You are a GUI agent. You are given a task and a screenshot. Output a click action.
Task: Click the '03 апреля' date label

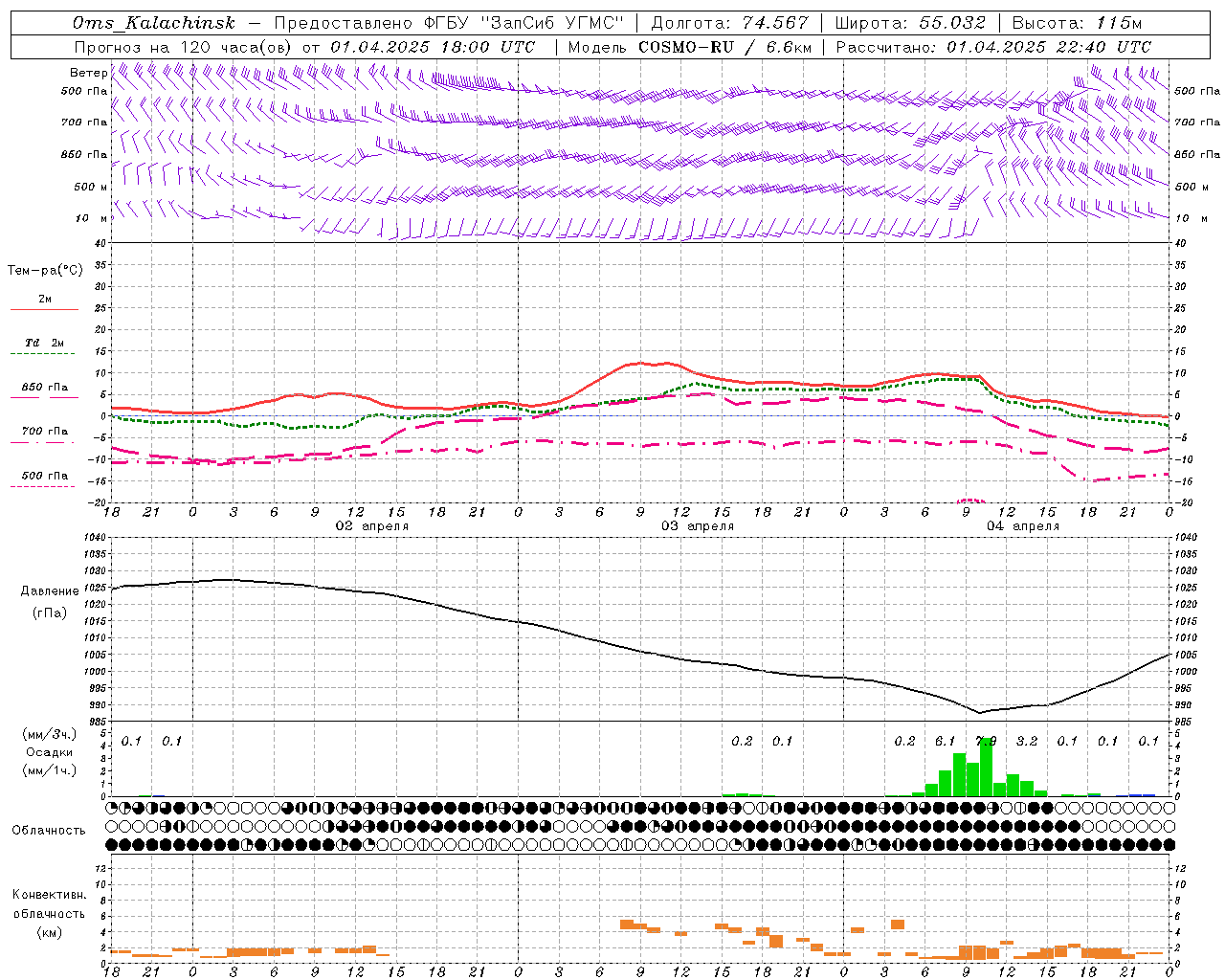[698, 526]
